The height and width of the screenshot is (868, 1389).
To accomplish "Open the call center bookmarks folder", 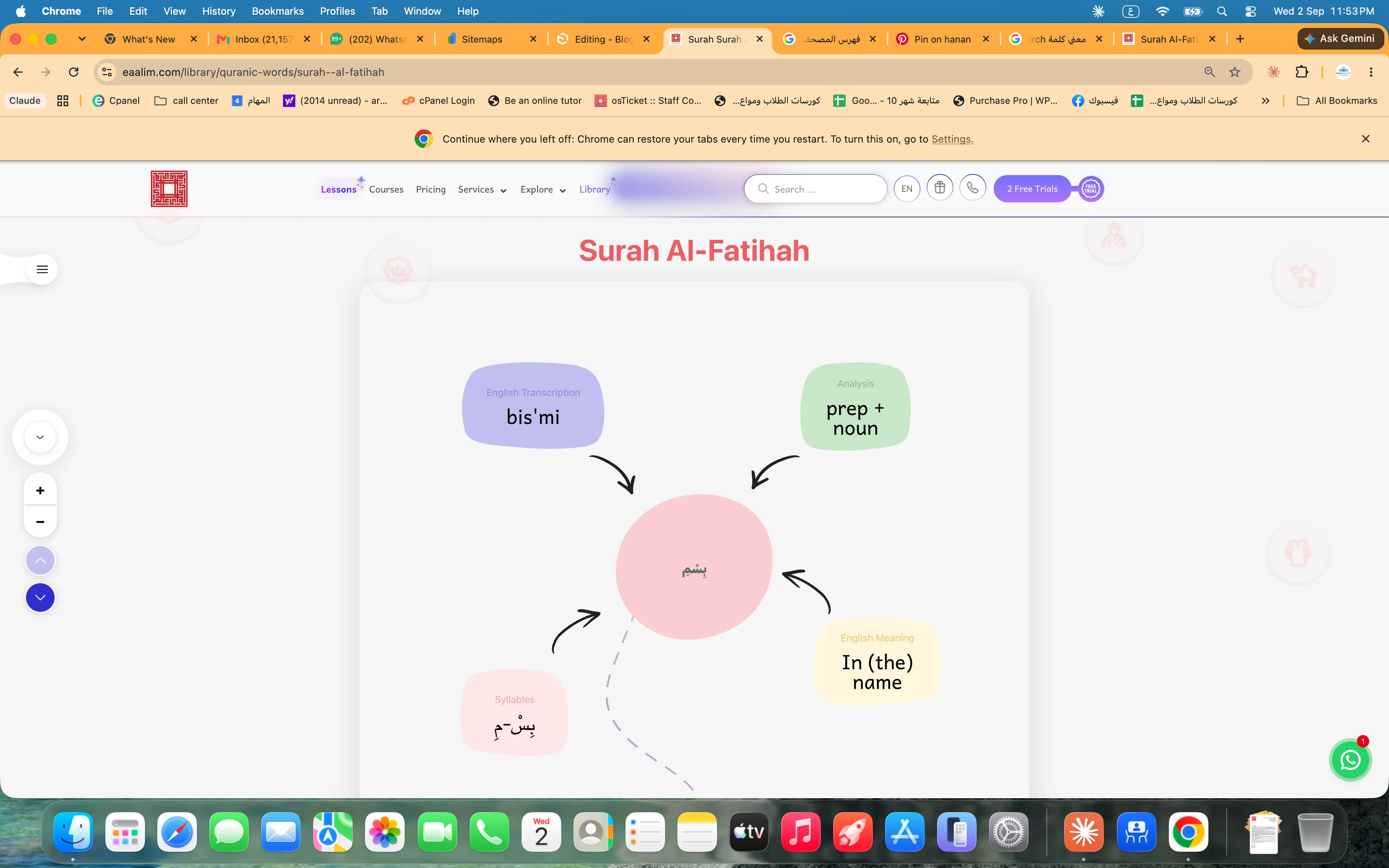I will click(x=186, y=100).
